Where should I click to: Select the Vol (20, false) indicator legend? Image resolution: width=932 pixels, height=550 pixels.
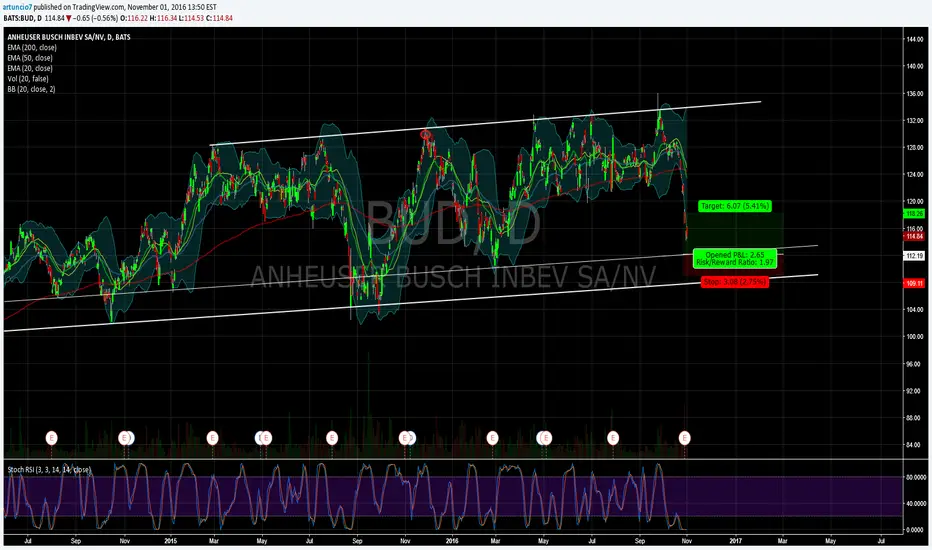(28, 78)
